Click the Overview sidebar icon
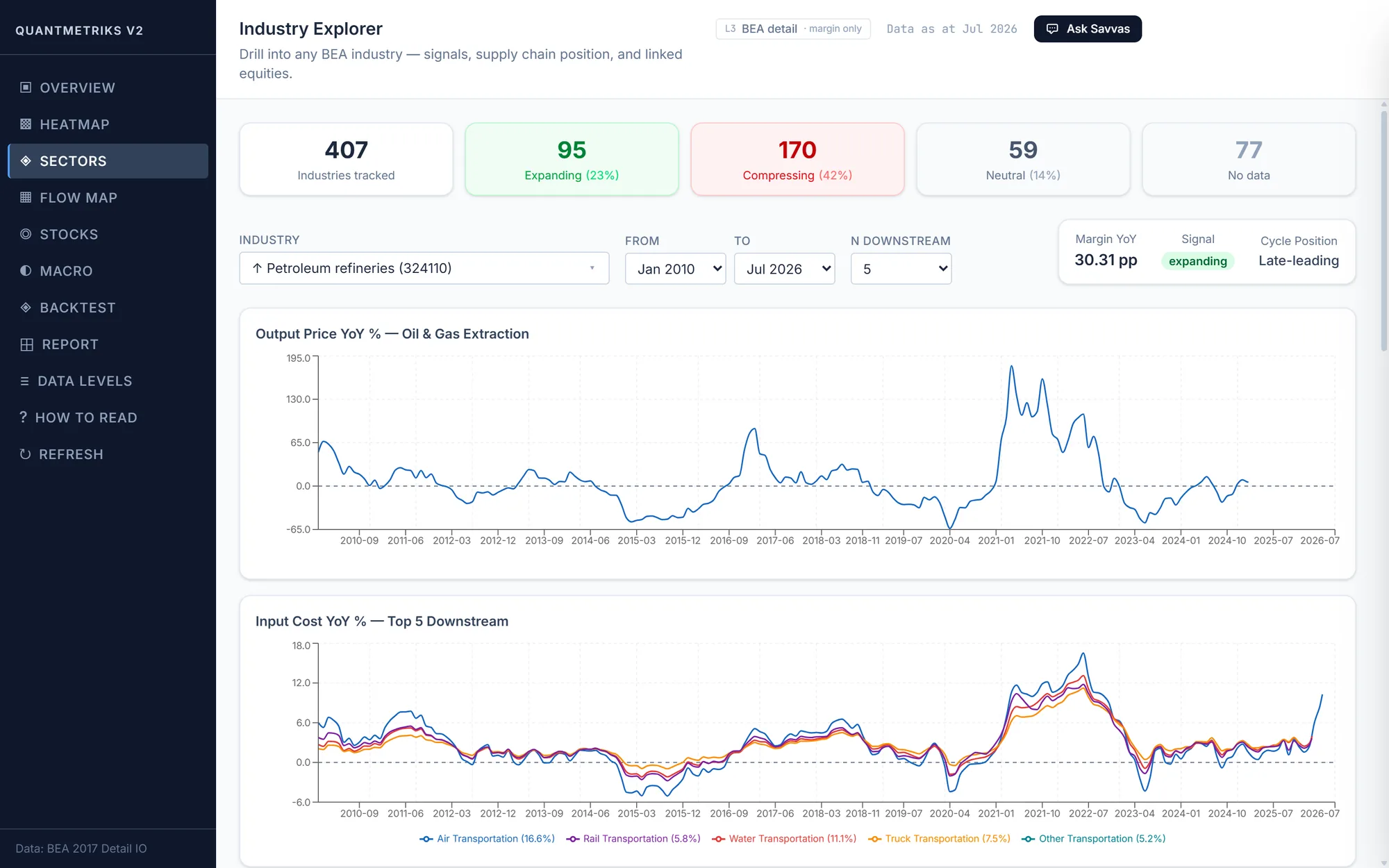Image resolution: width=1389 pixels, height=868 pixels. pyautogui.click(x=26, y=87)
